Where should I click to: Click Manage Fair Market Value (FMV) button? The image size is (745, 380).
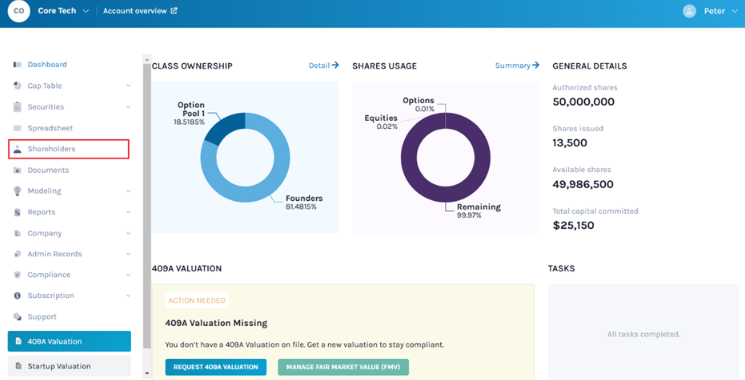pos(343,367)
